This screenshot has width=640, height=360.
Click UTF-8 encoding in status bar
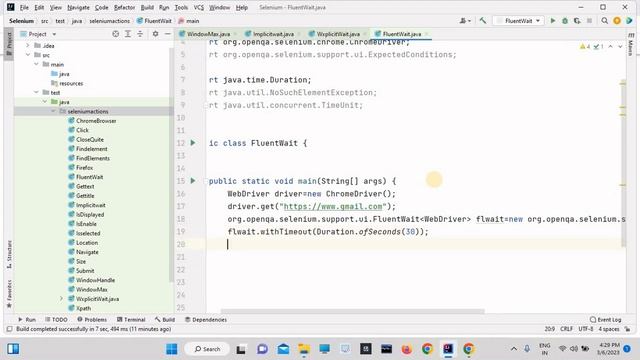[585, 329]
